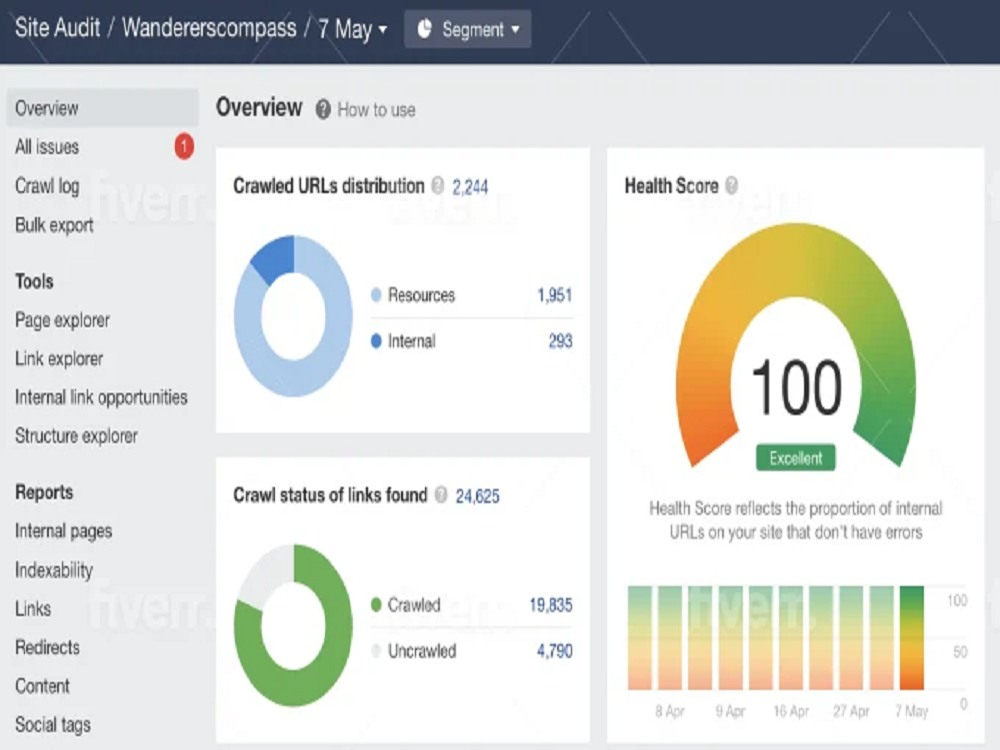1000x750 pixels.
Task: Click the 100 health score value
Action: pos(797,387)
